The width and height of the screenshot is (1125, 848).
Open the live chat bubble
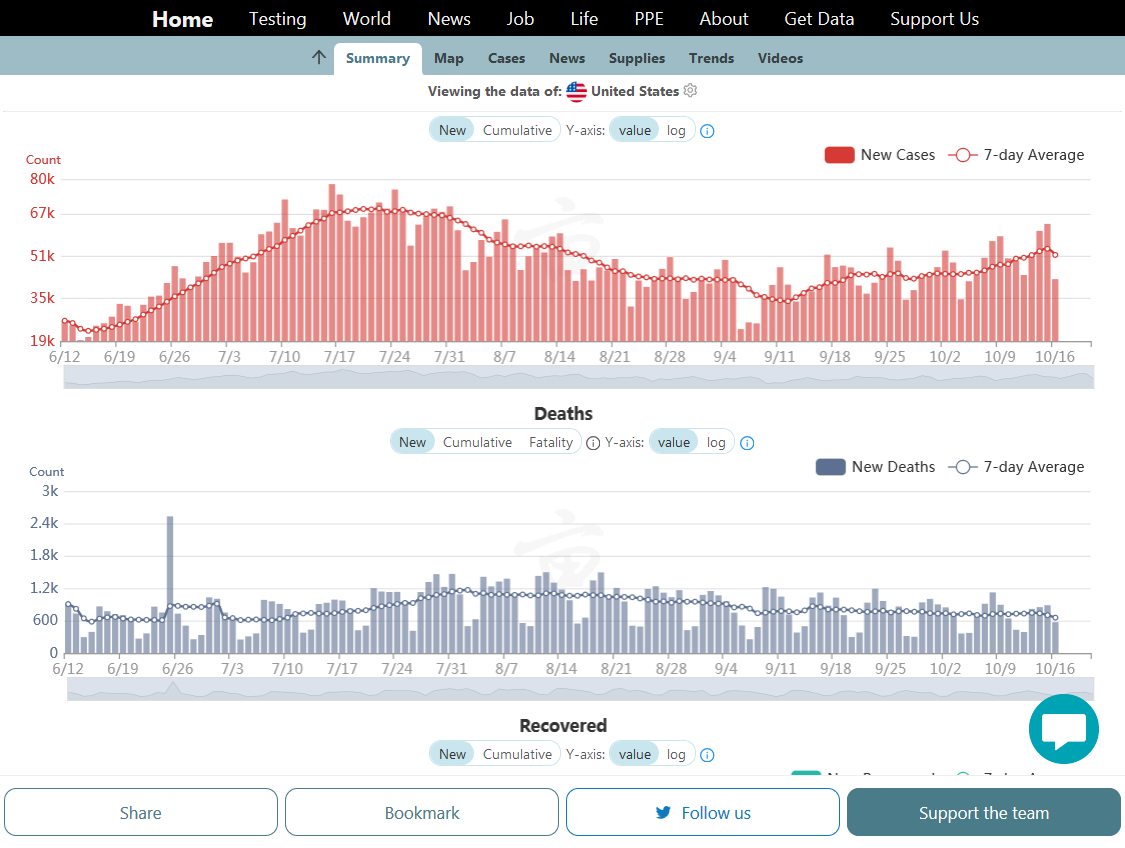click(1063, 729)
